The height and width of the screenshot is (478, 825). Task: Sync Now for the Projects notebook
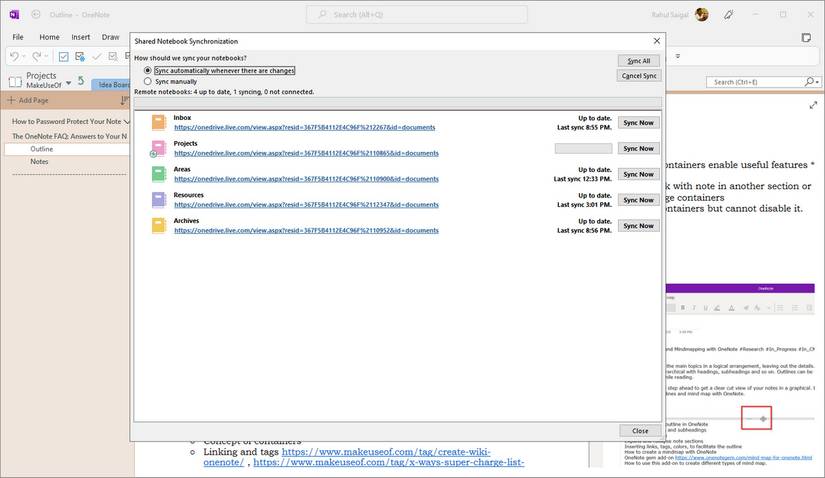coord(638,148)
